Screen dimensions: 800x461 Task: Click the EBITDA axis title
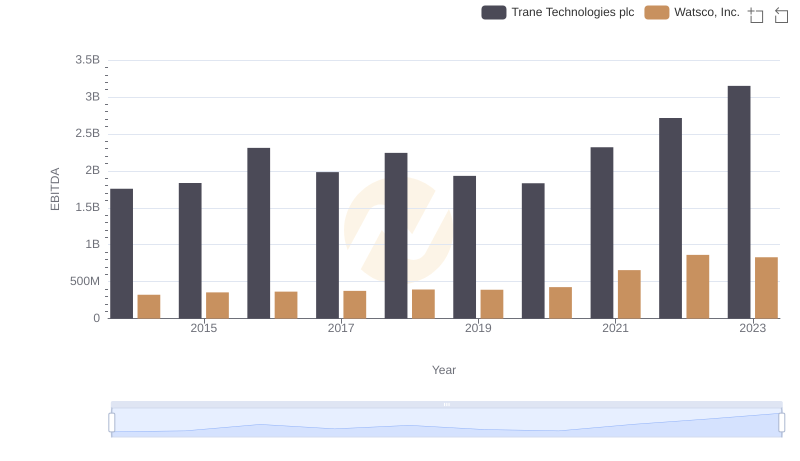(x=55, y=189)
